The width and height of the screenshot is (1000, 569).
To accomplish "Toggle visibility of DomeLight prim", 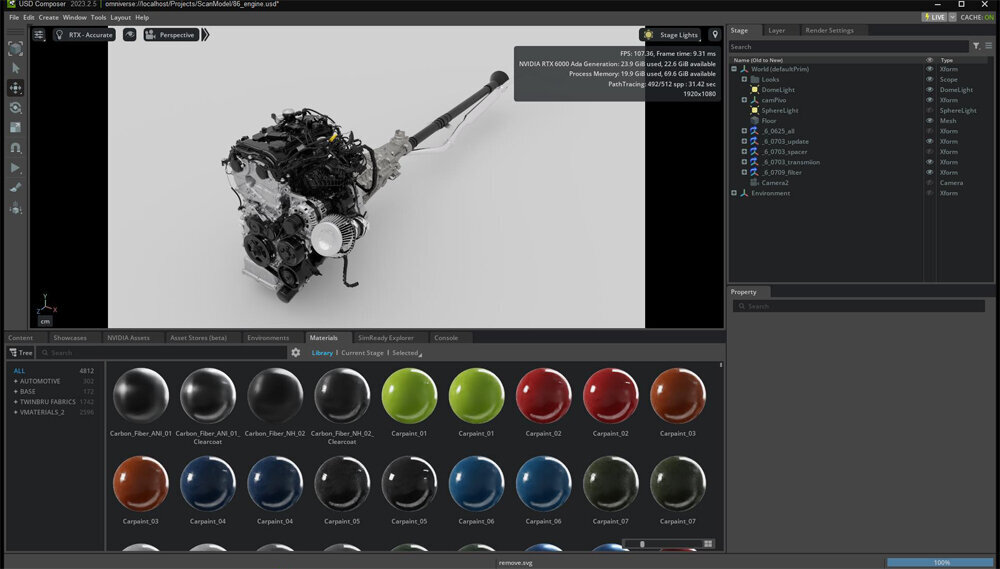I will click(x=929, y=90).
